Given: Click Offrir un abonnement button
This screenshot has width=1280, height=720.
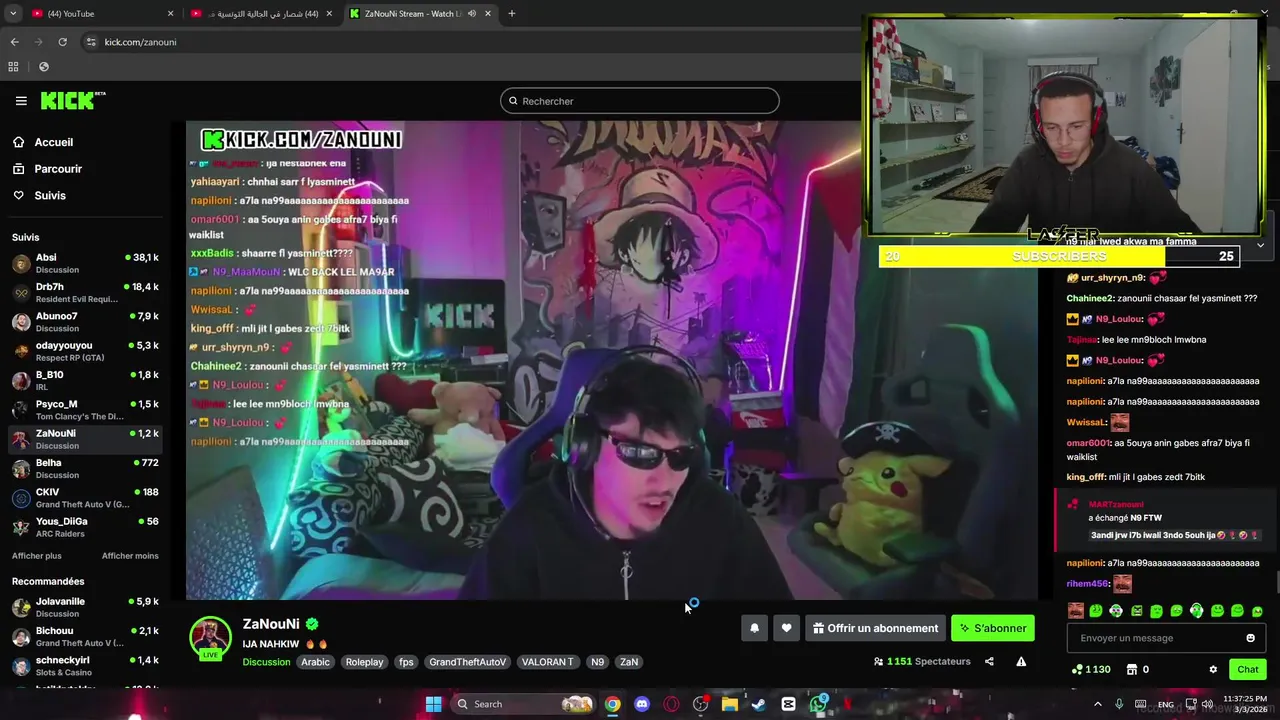Looking at the screenshot, I should [875, 628].
